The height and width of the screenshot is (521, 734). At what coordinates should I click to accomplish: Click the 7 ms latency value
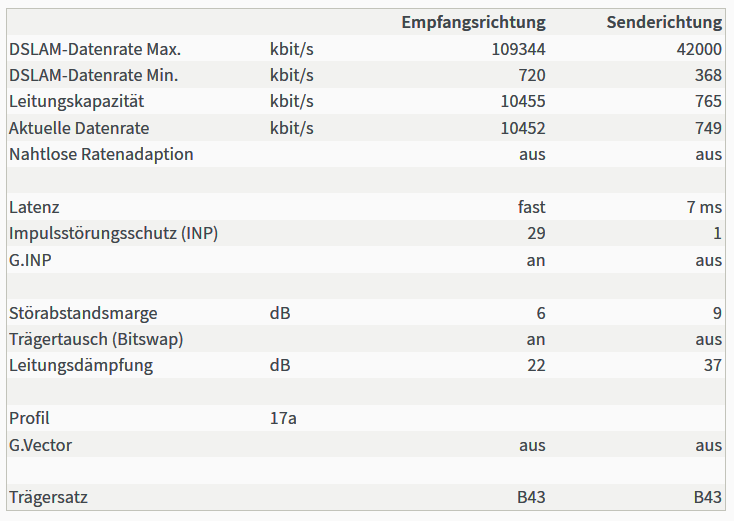(704, 207)
